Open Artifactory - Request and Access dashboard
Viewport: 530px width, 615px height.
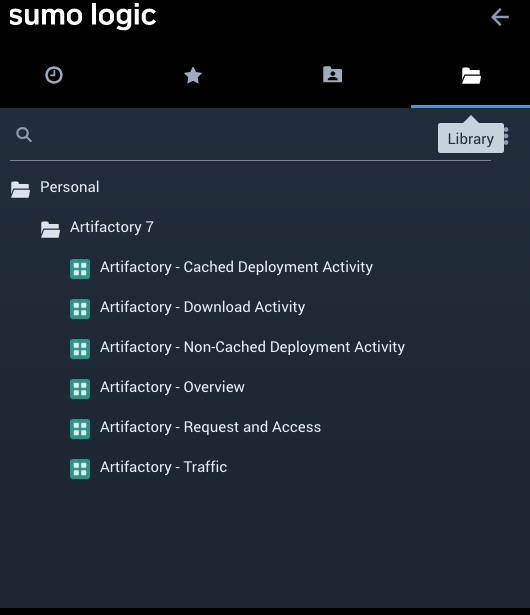point(210,427)
